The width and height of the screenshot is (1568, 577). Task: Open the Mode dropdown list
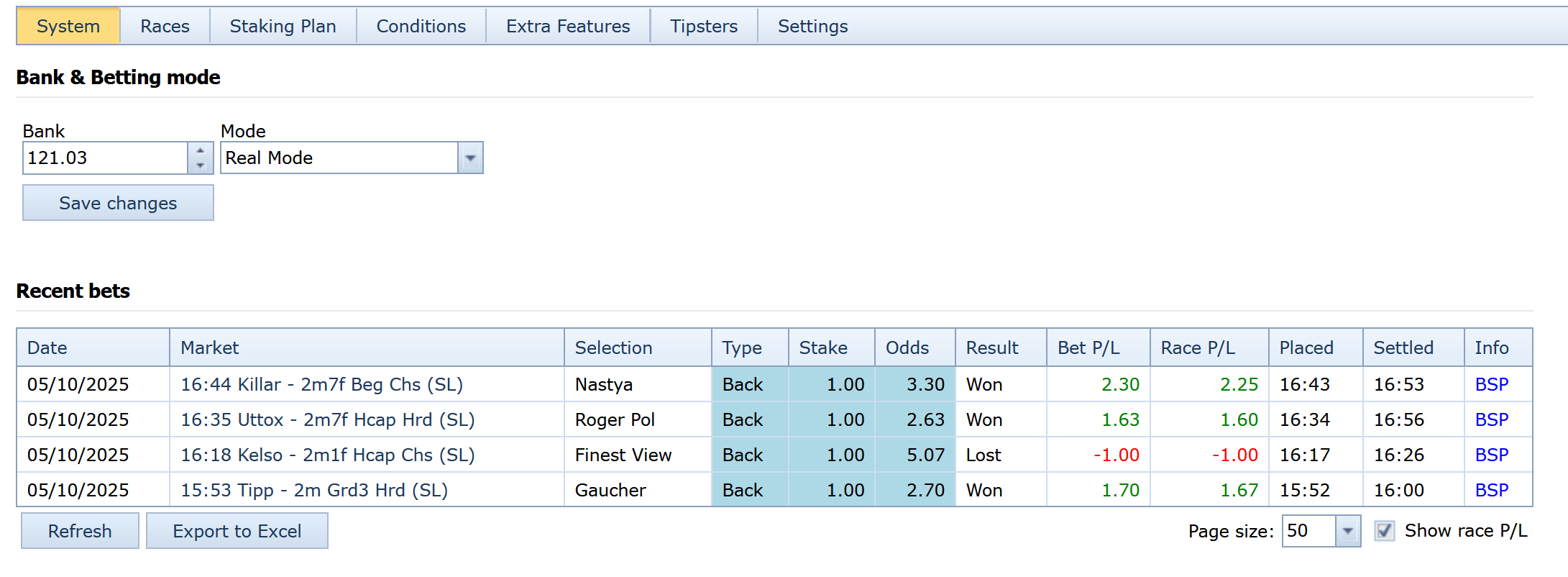point(470,158)
